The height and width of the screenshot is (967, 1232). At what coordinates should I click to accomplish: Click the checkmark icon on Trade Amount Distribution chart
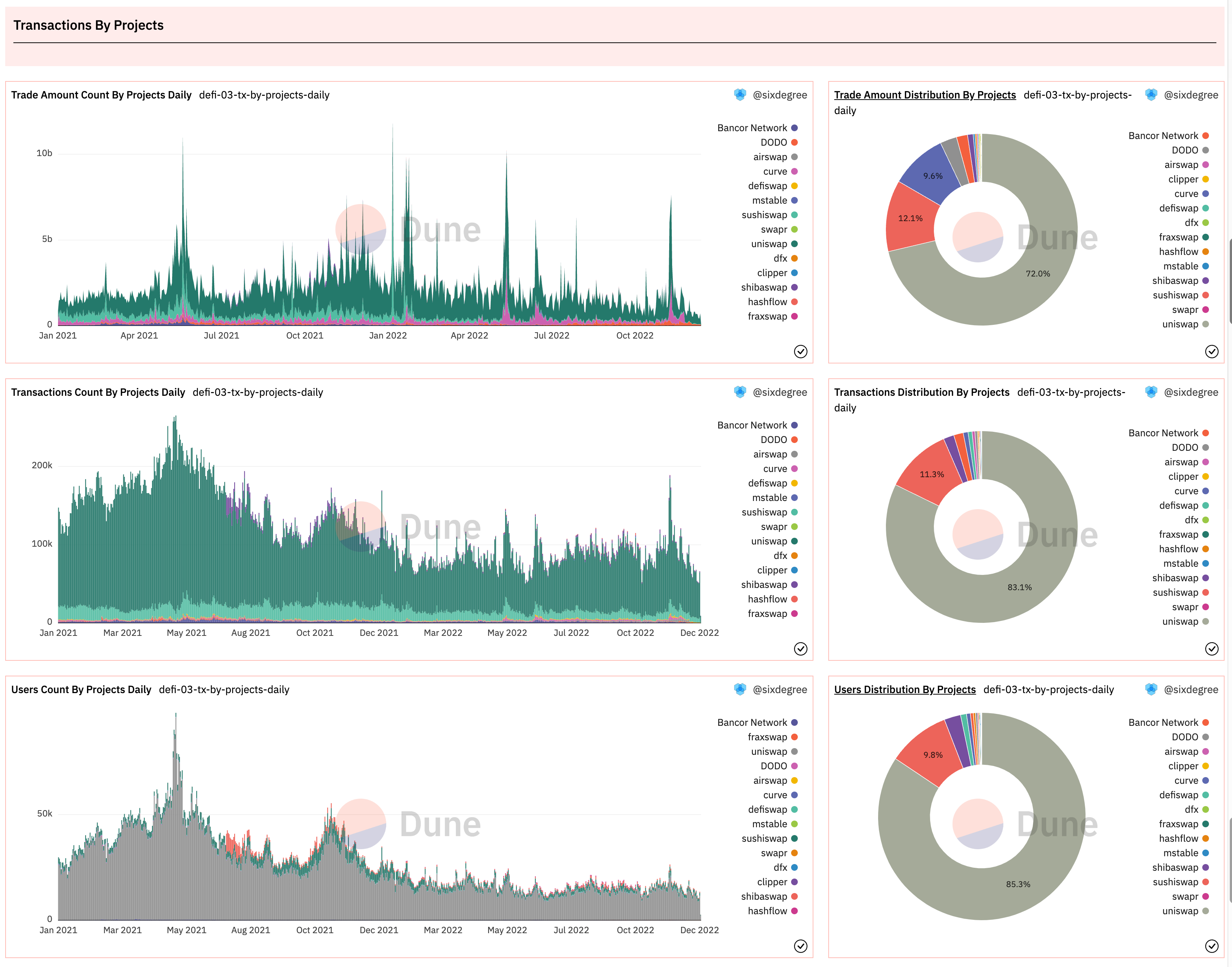click(x=1212, y=352)
